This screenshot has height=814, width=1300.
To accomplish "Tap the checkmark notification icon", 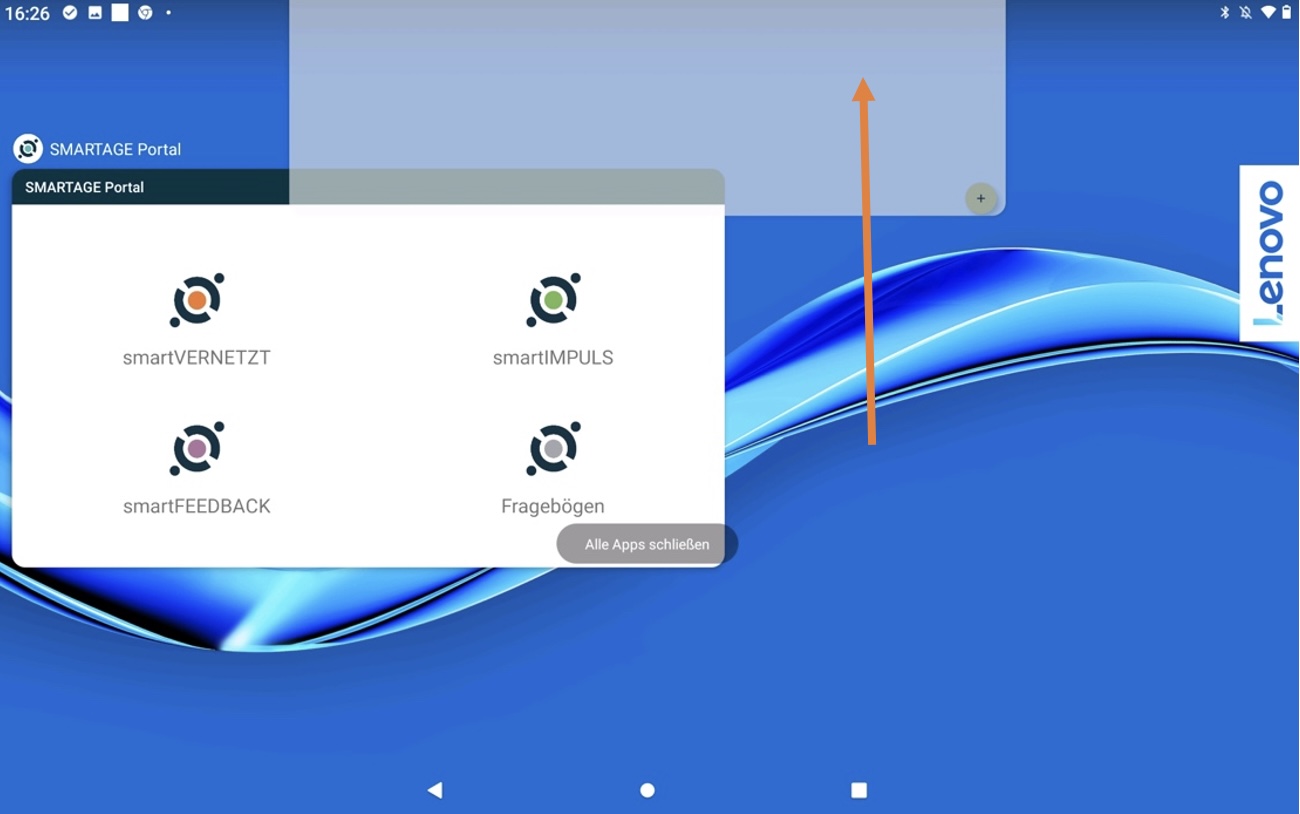I will pos(70,13).
